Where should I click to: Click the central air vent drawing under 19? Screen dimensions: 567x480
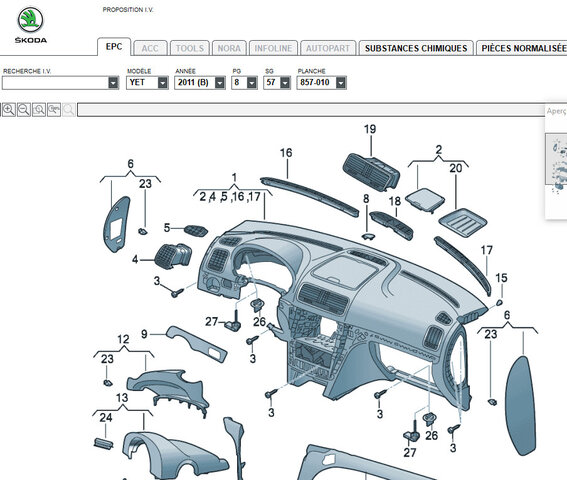(x=371, y=172)
